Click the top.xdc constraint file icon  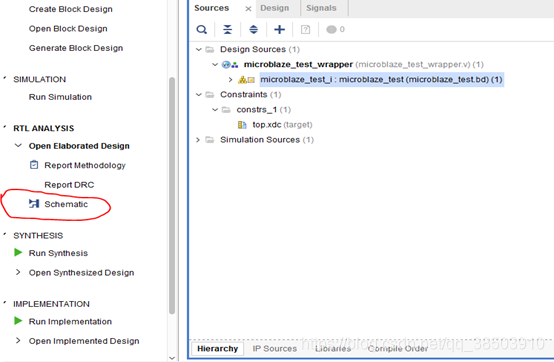pyautogui.click(x=242, y=125)
